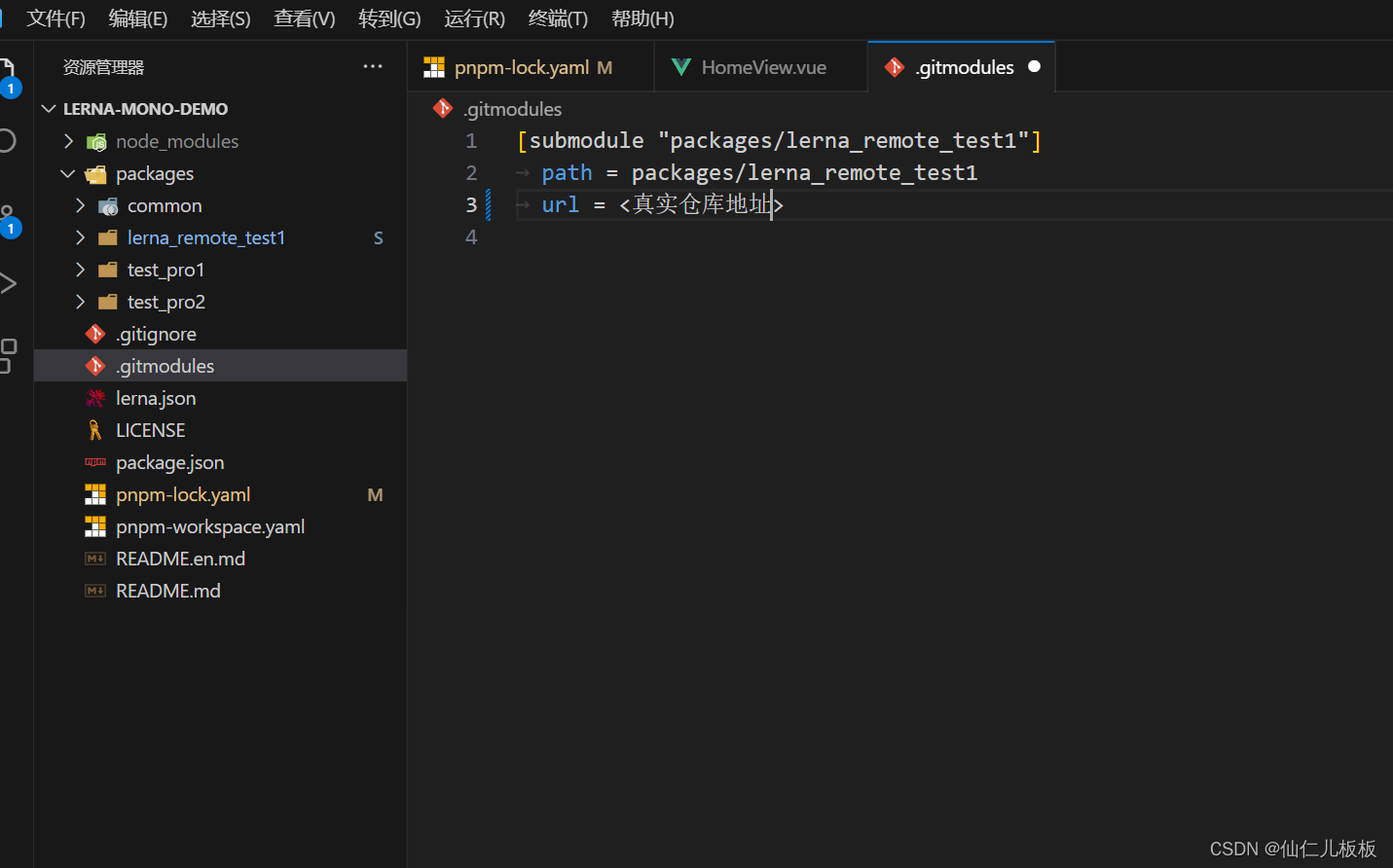The image size is (1393, 868).
Task: Open the 运行(R) menu
Action: click(475, 19)
